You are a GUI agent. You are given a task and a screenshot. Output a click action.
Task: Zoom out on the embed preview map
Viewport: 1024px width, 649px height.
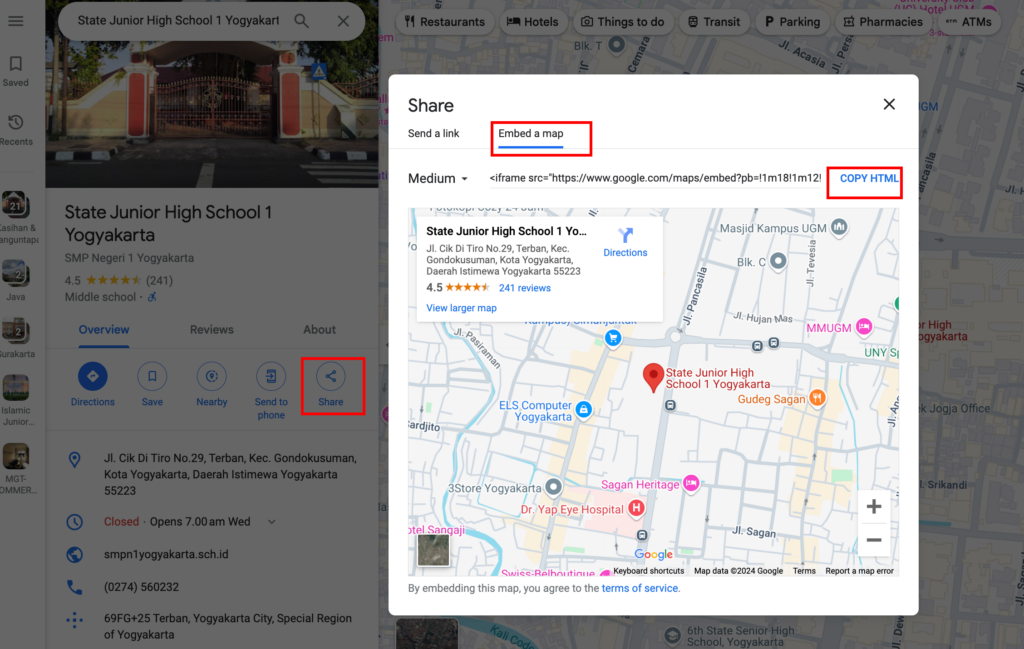874,540
